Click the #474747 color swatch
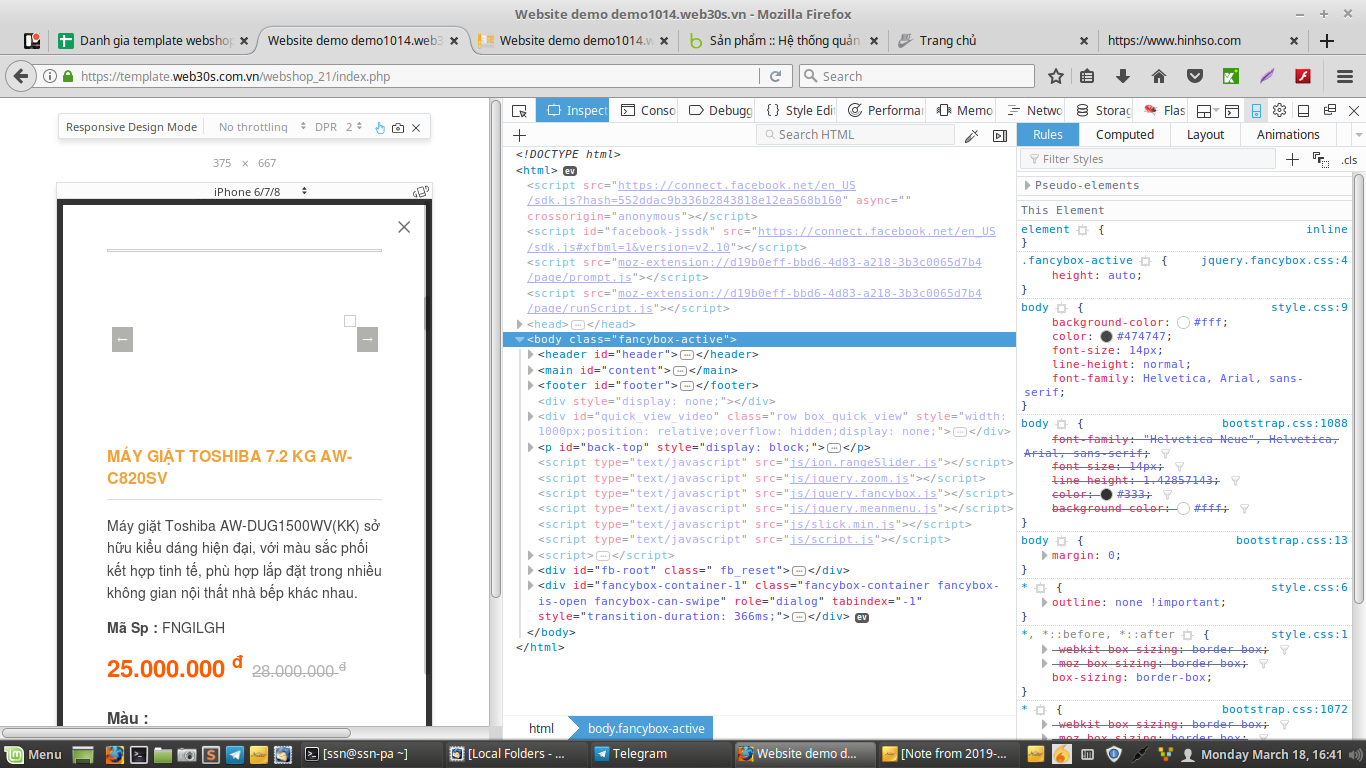The image size is (1366, 768). [1106, 337]
